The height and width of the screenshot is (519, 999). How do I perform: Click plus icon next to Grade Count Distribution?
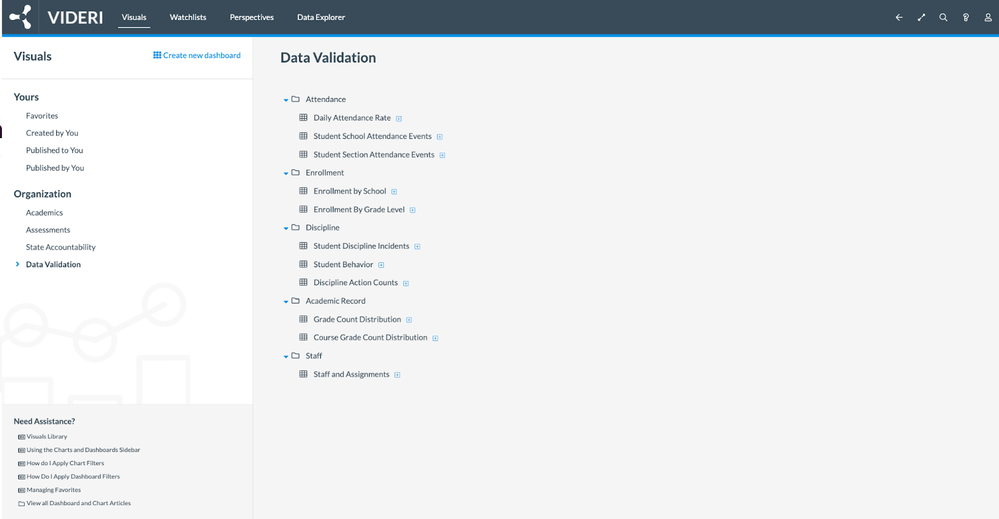click(409, 320)
